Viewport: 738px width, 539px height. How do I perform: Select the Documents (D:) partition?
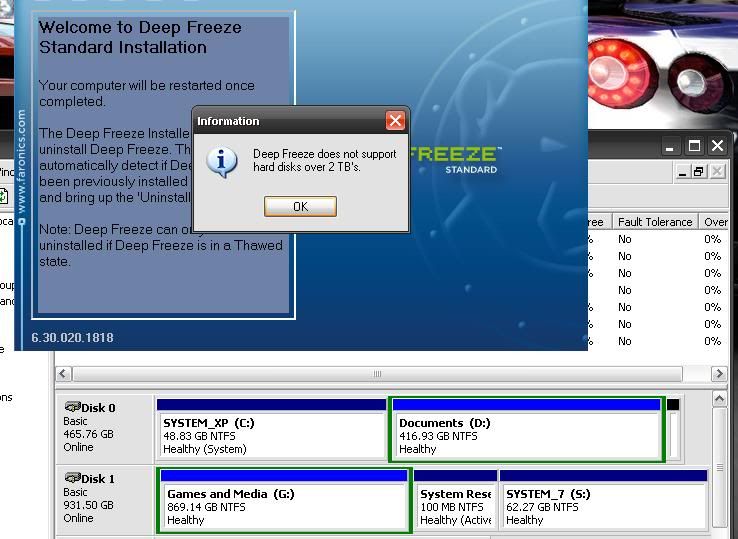[x=526, y=429]
